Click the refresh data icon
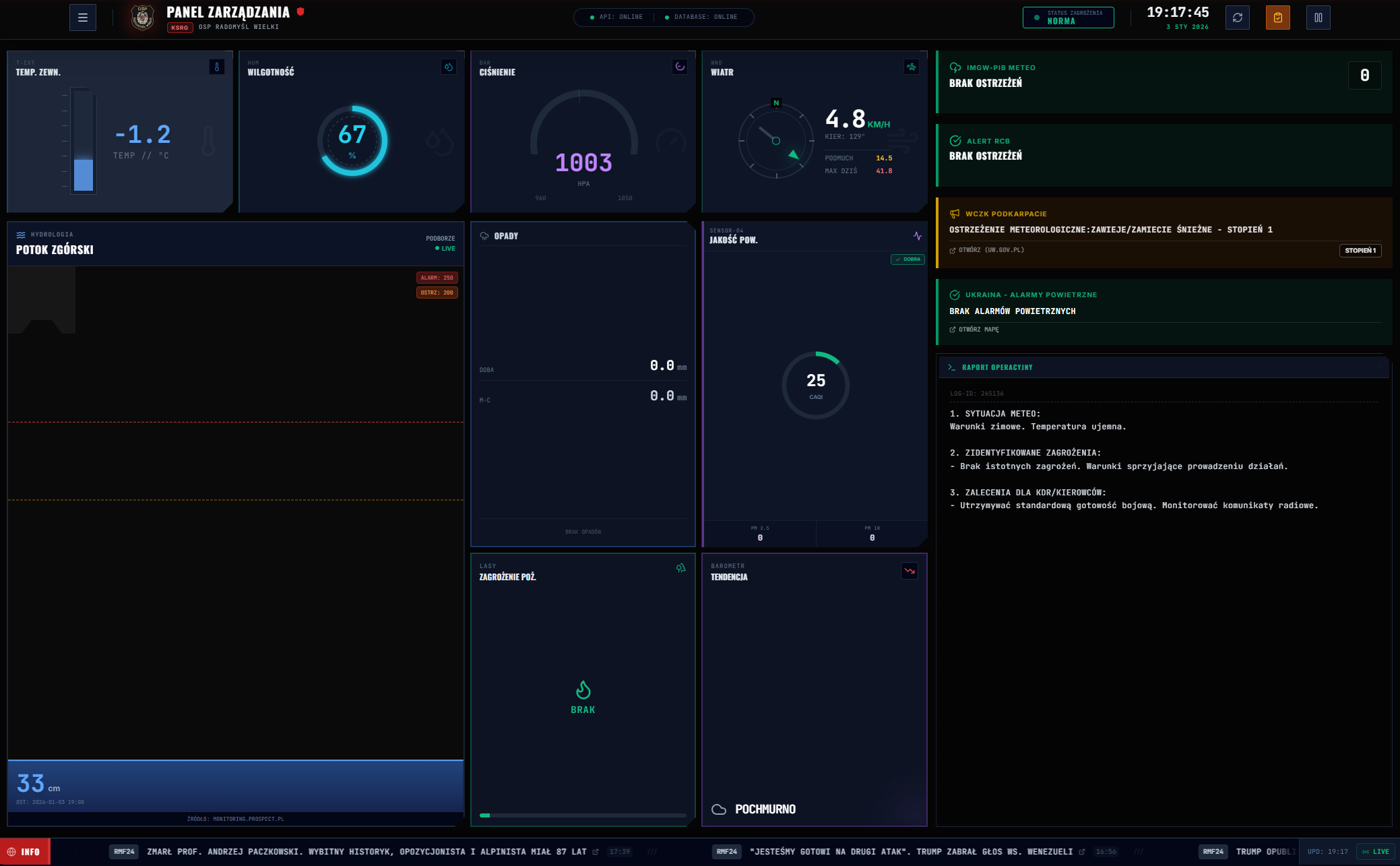Image resolution: width=1400 pixels, height=866 pixels. [1238, 18]
